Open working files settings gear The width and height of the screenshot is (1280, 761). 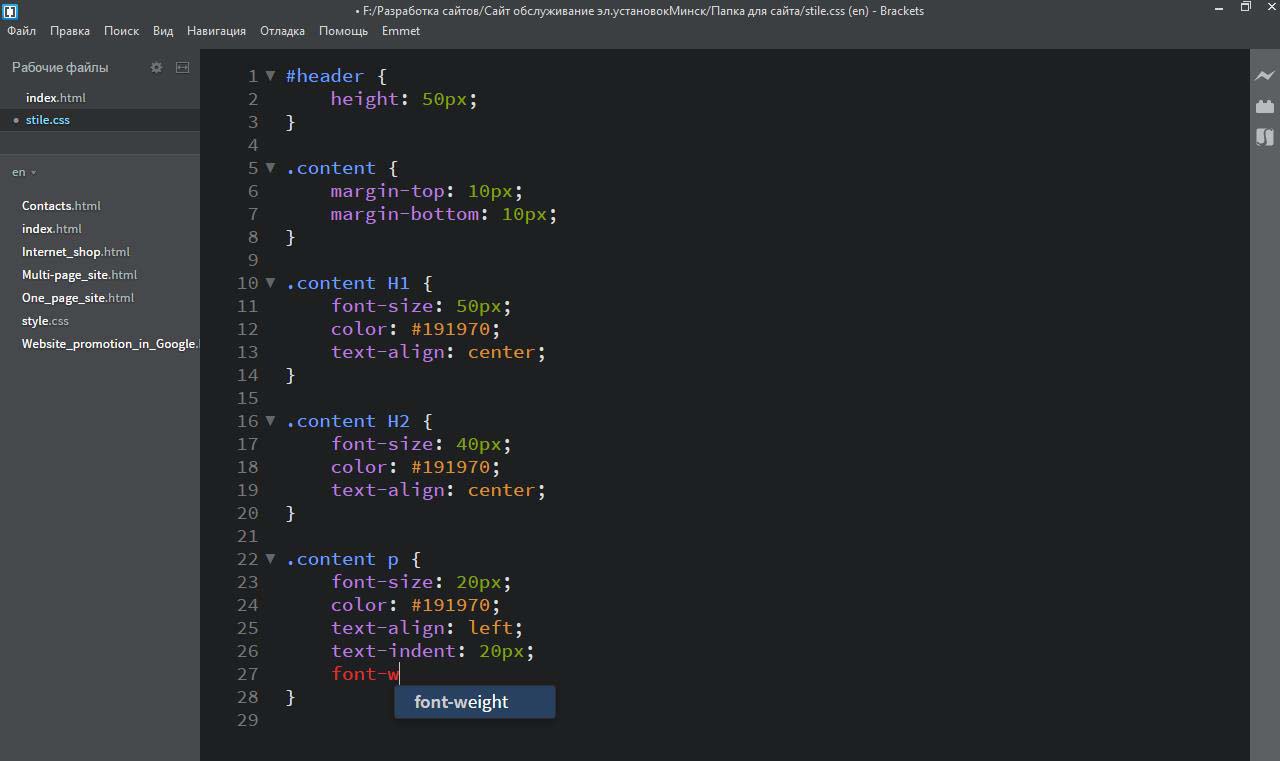(x=156, y=67)
